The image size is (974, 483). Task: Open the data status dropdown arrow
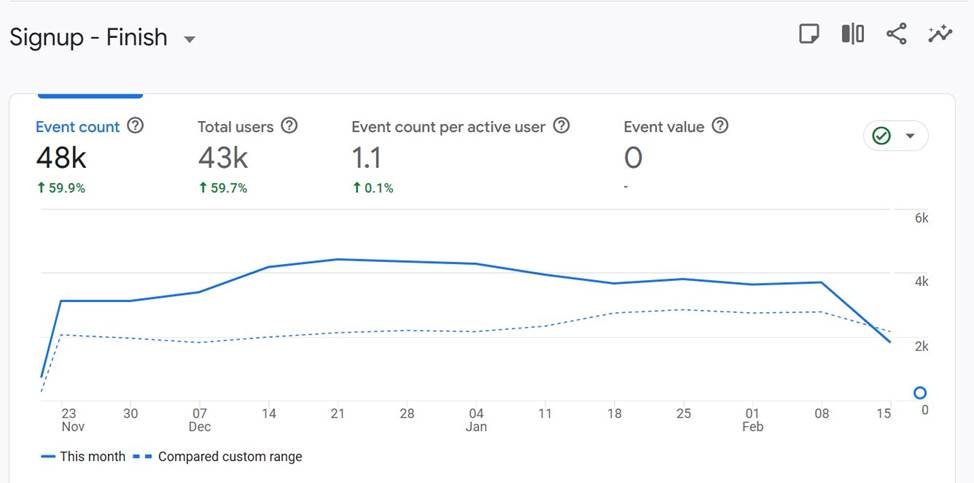pos(910,136)
